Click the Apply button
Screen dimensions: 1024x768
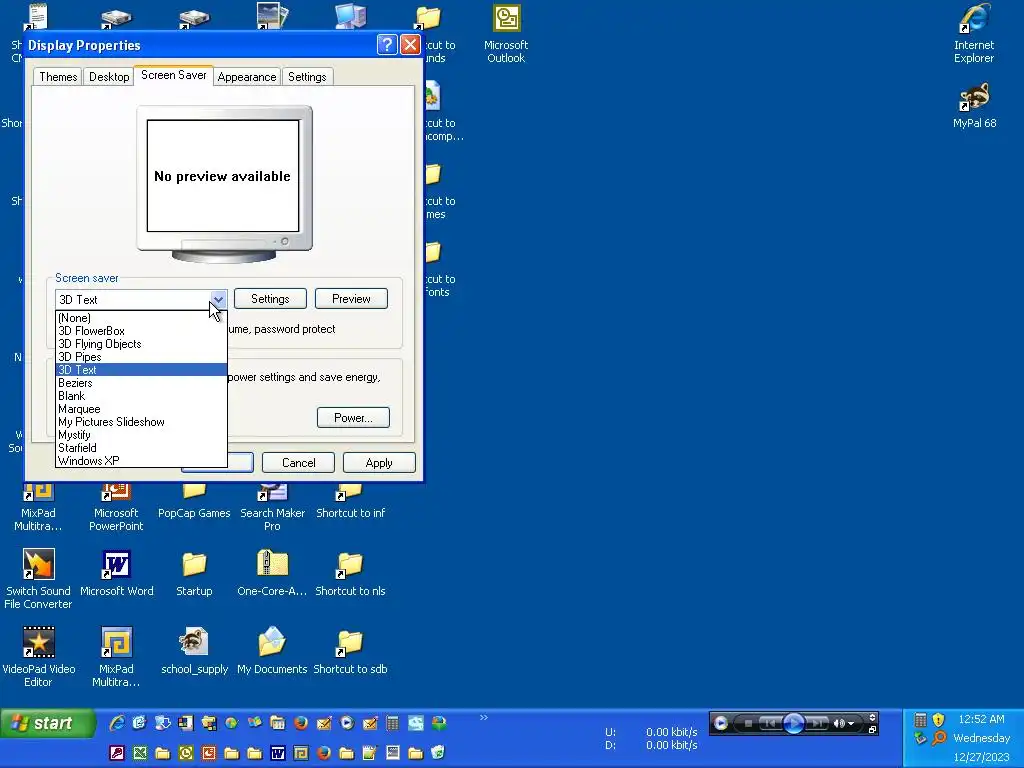pos(379,462)
